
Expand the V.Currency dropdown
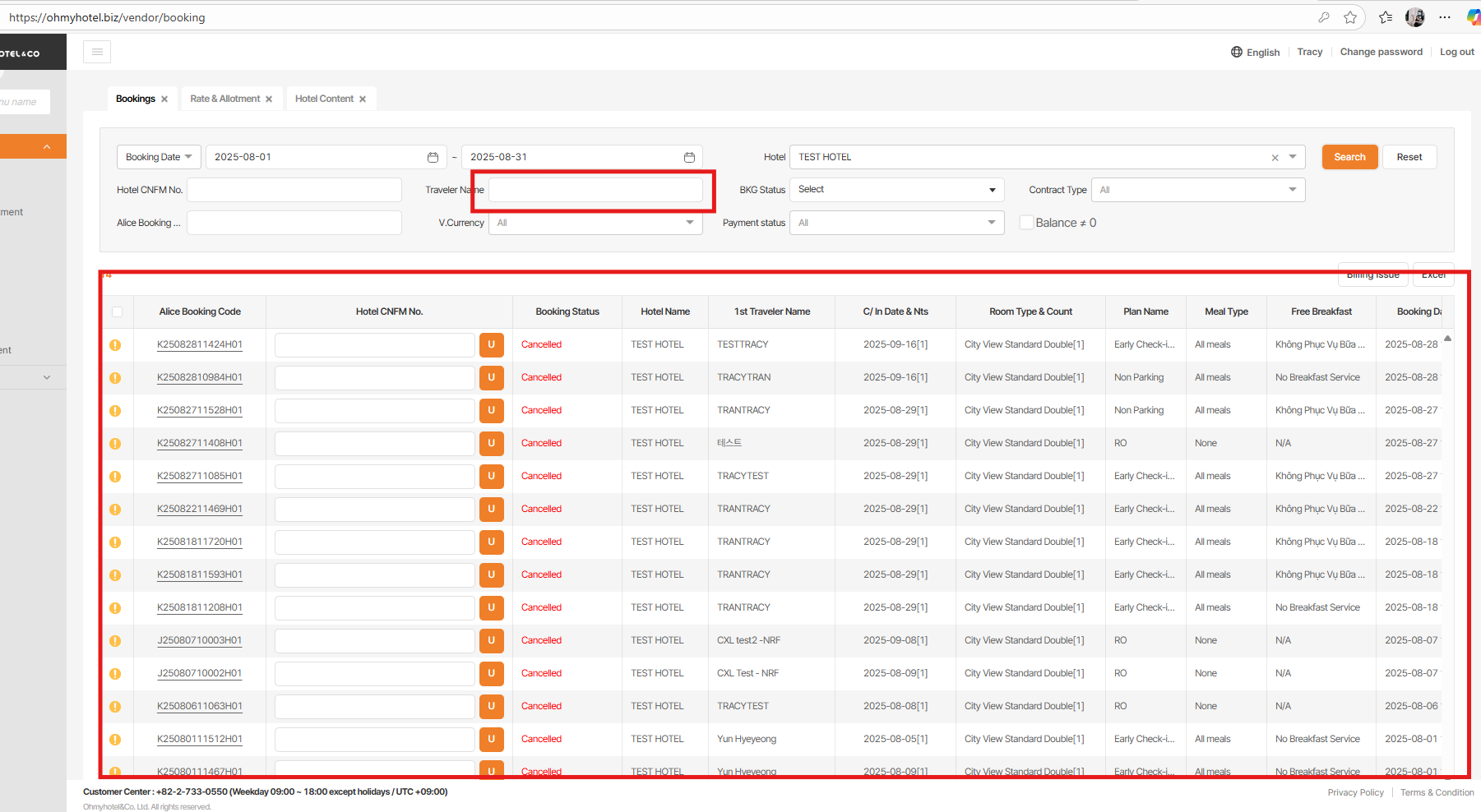click(595, 223)
